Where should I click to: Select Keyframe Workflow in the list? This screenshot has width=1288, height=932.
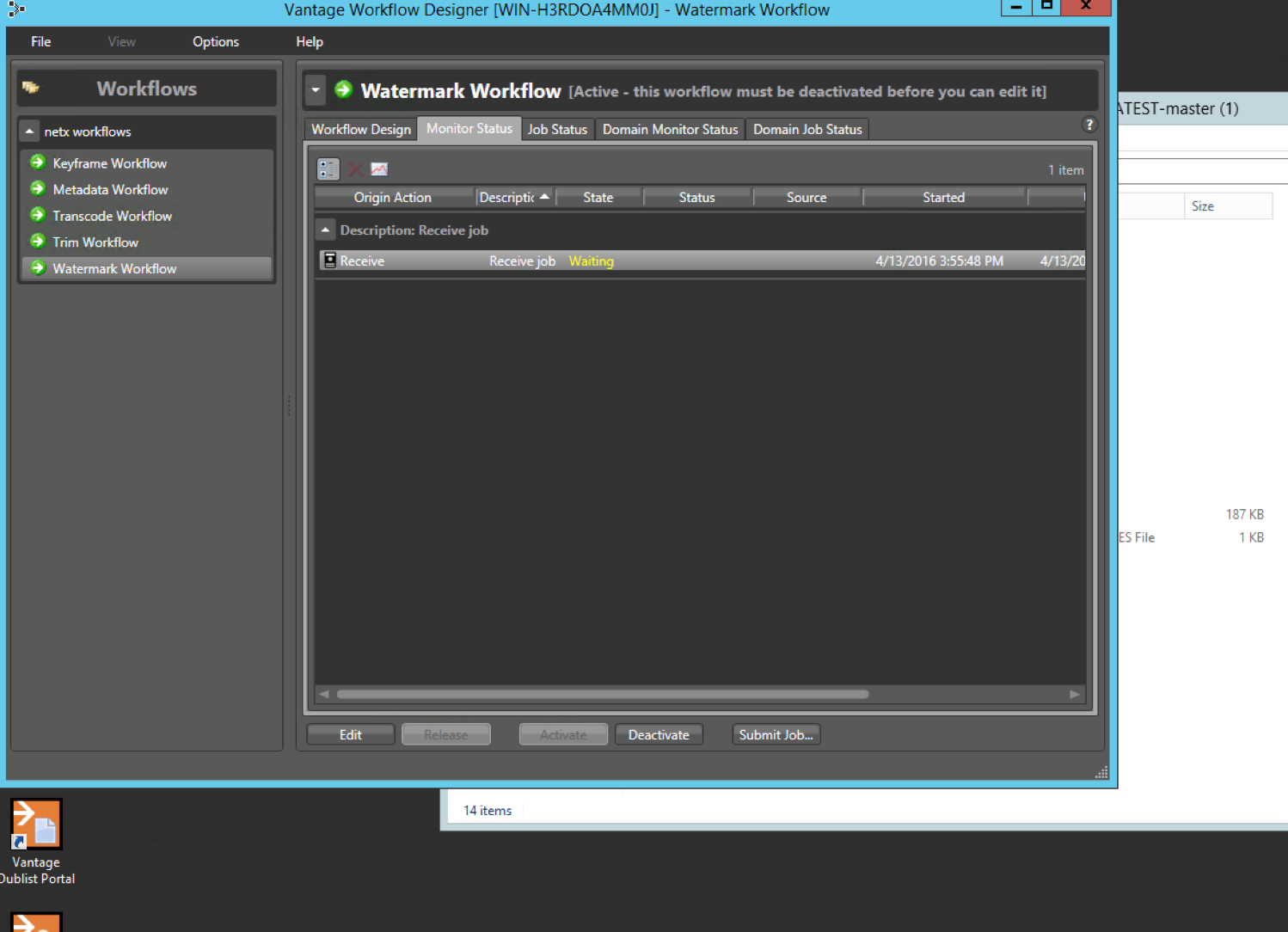(x=146, y=162)
